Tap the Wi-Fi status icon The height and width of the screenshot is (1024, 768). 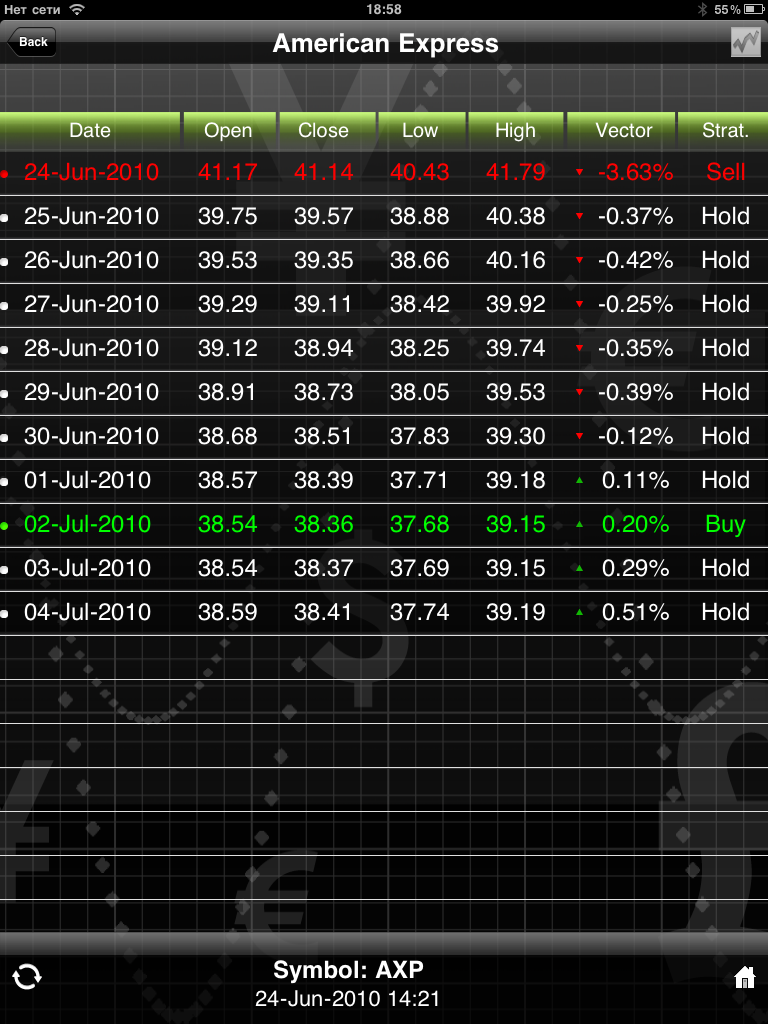[77, 9]
